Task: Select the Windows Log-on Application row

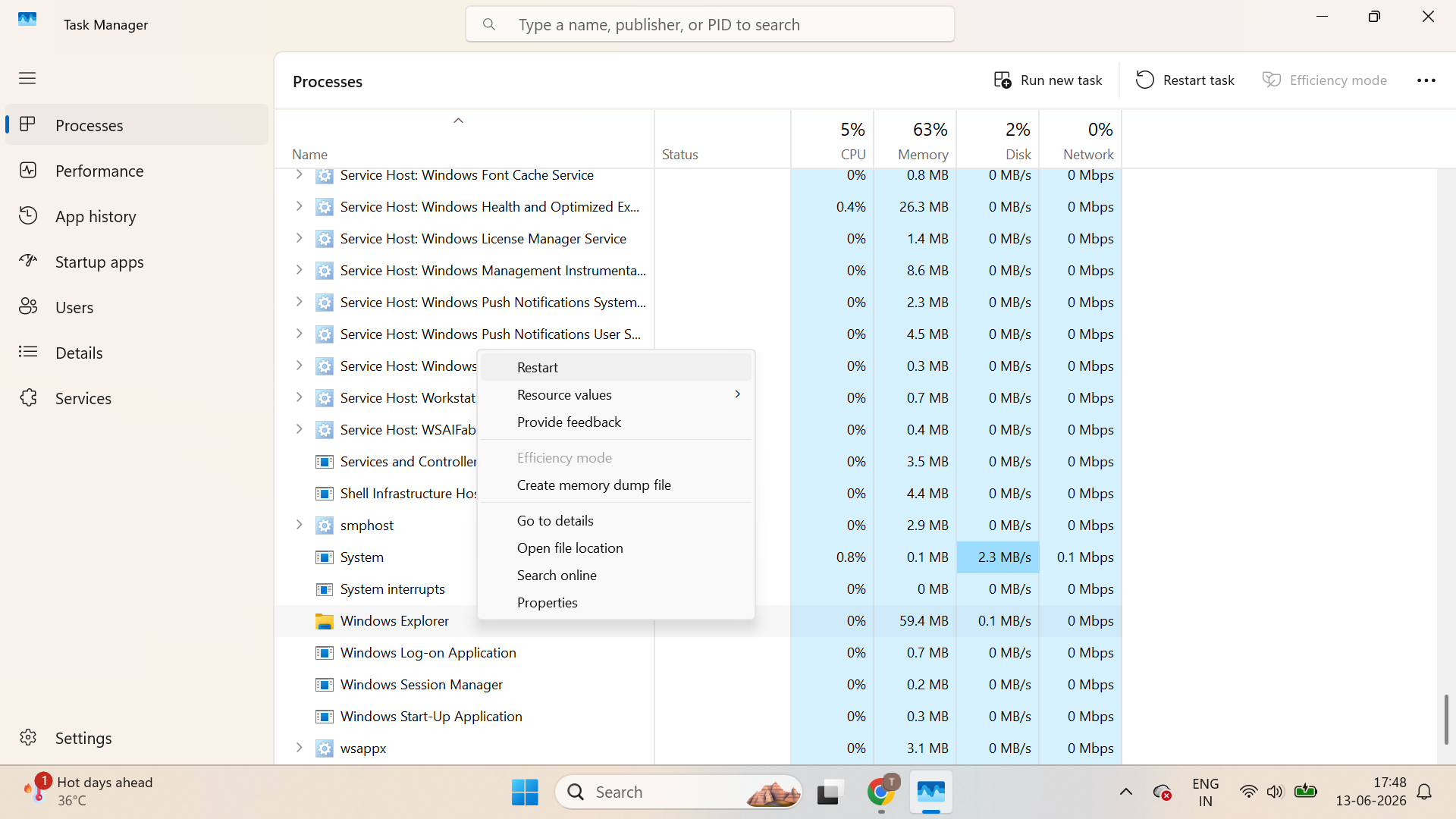Action: (x=698, y=652)
